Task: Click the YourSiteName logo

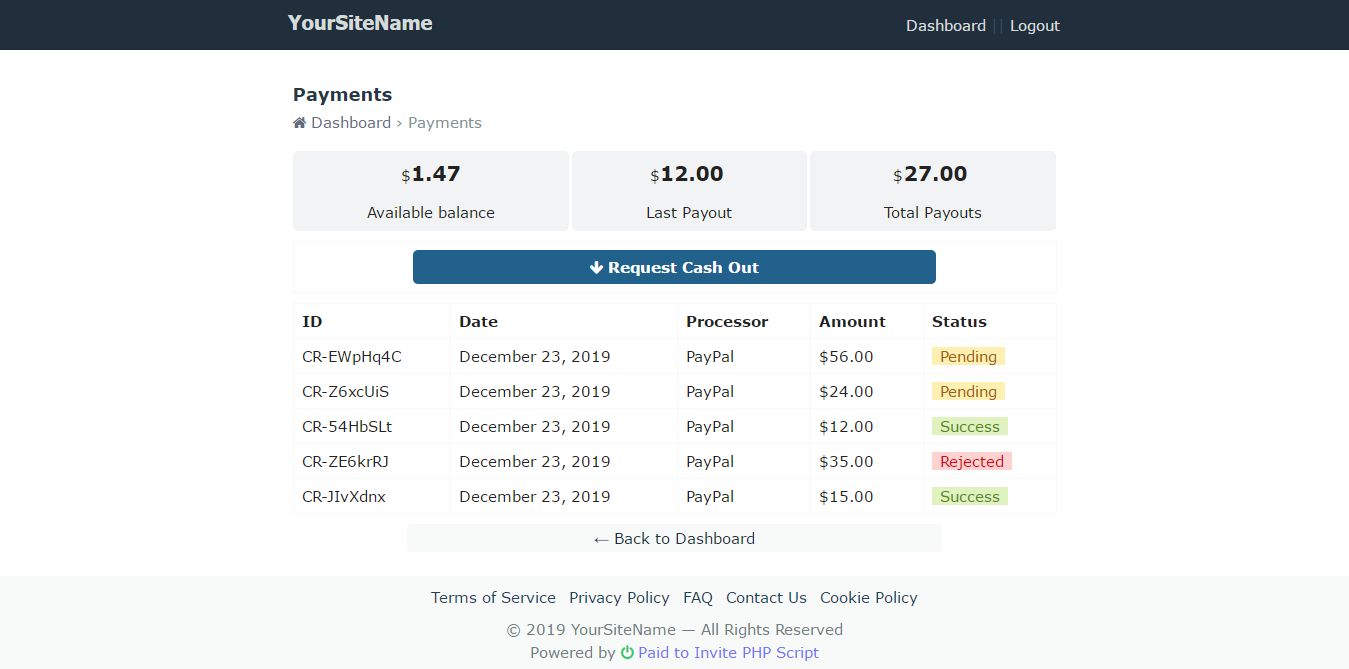Action: [x=360, y=23]
